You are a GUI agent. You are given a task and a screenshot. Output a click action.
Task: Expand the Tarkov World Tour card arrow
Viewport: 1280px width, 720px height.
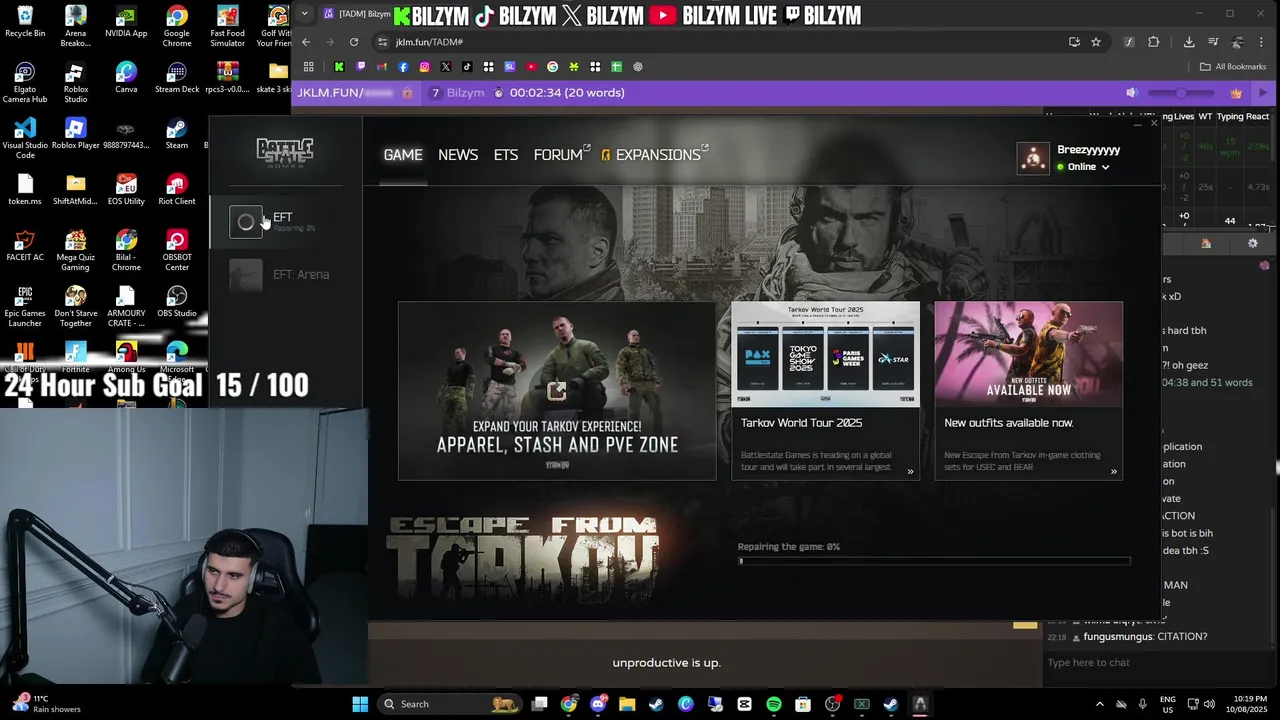point(910,472)
